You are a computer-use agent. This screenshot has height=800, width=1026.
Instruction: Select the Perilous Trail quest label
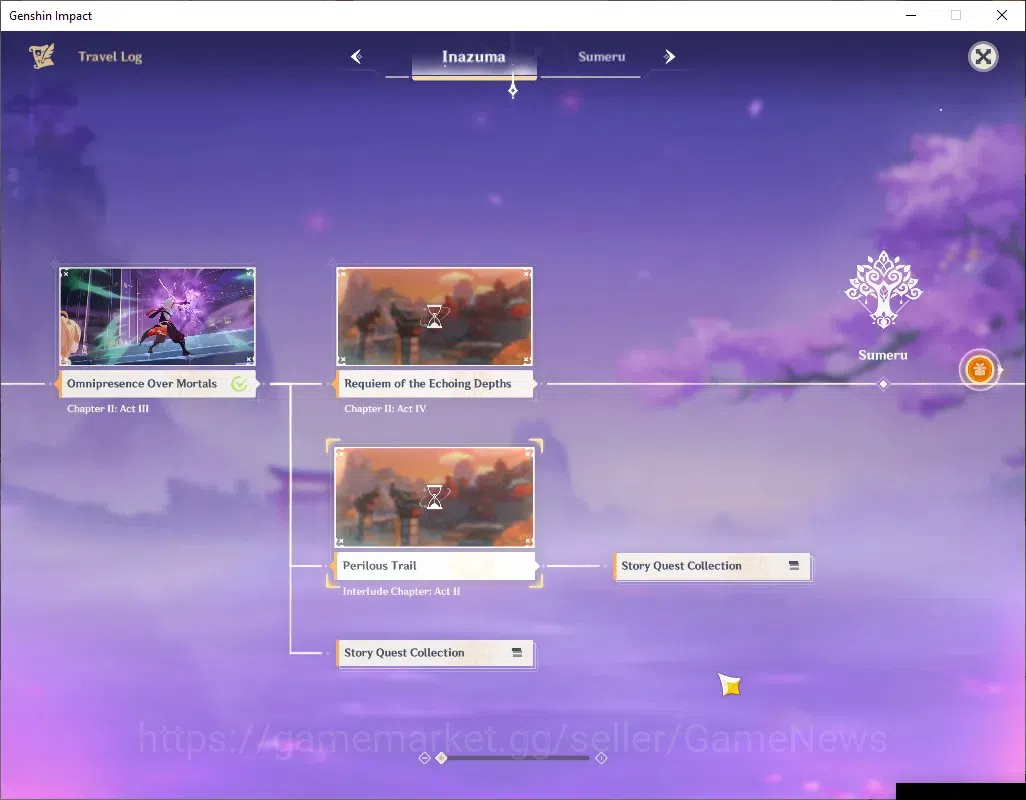coord(434,566)
